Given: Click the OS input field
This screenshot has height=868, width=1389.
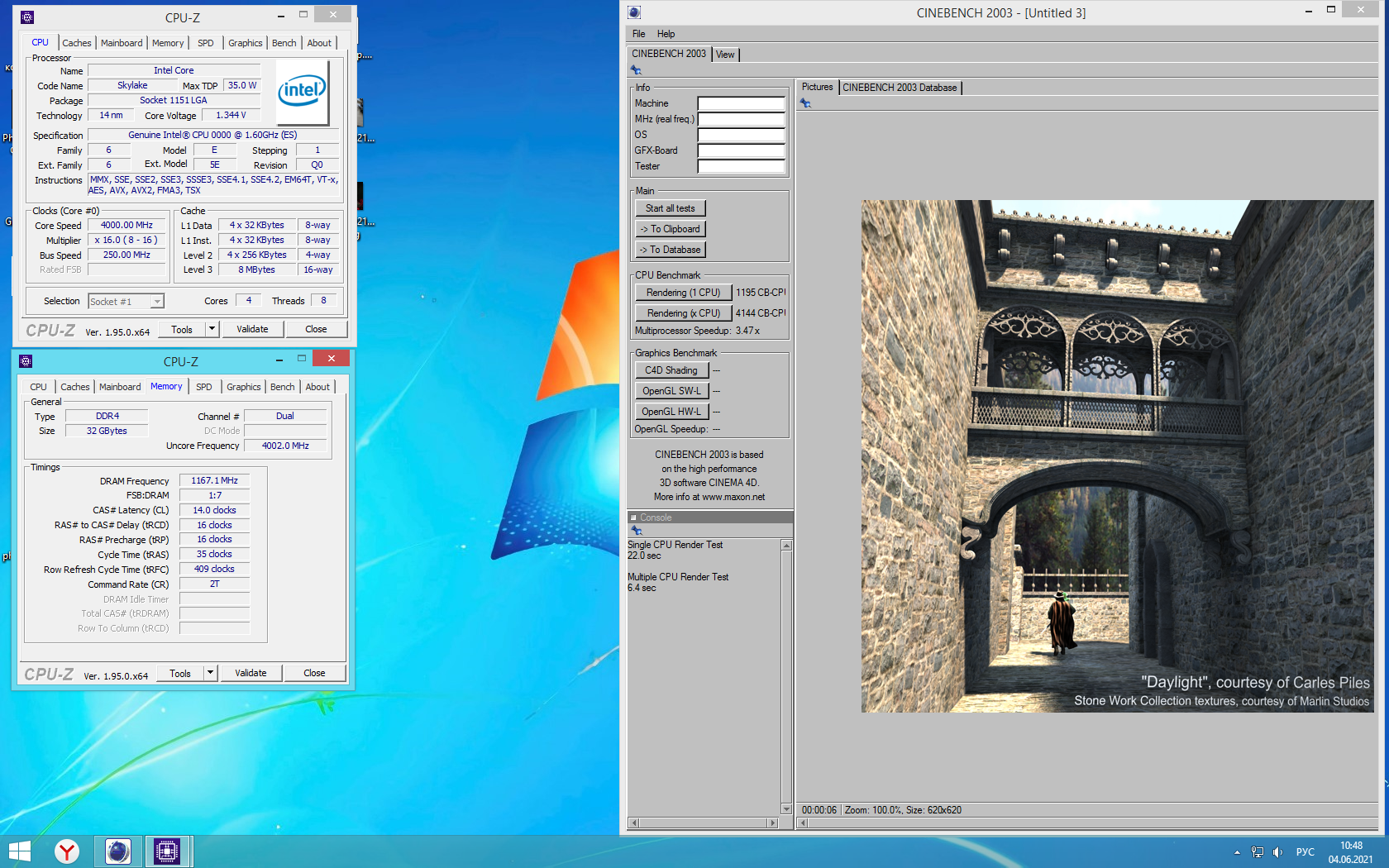Looking at the screenshot, I should pos(741,135).
